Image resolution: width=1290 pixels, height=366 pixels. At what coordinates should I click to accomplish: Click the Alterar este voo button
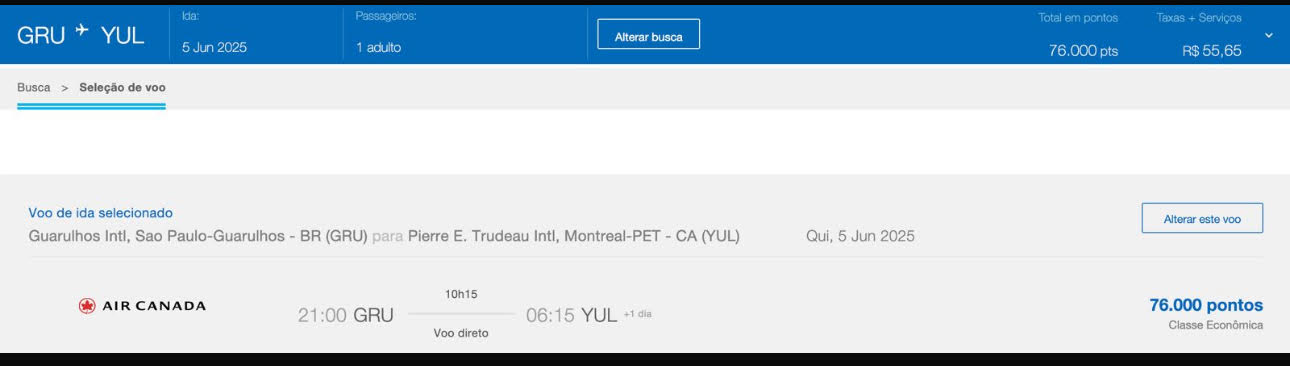[1202, 218]
